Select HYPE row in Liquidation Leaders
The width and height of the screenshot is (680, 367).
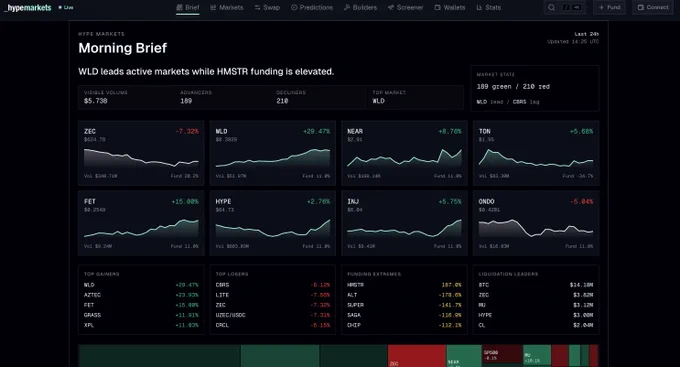[536, 315]
